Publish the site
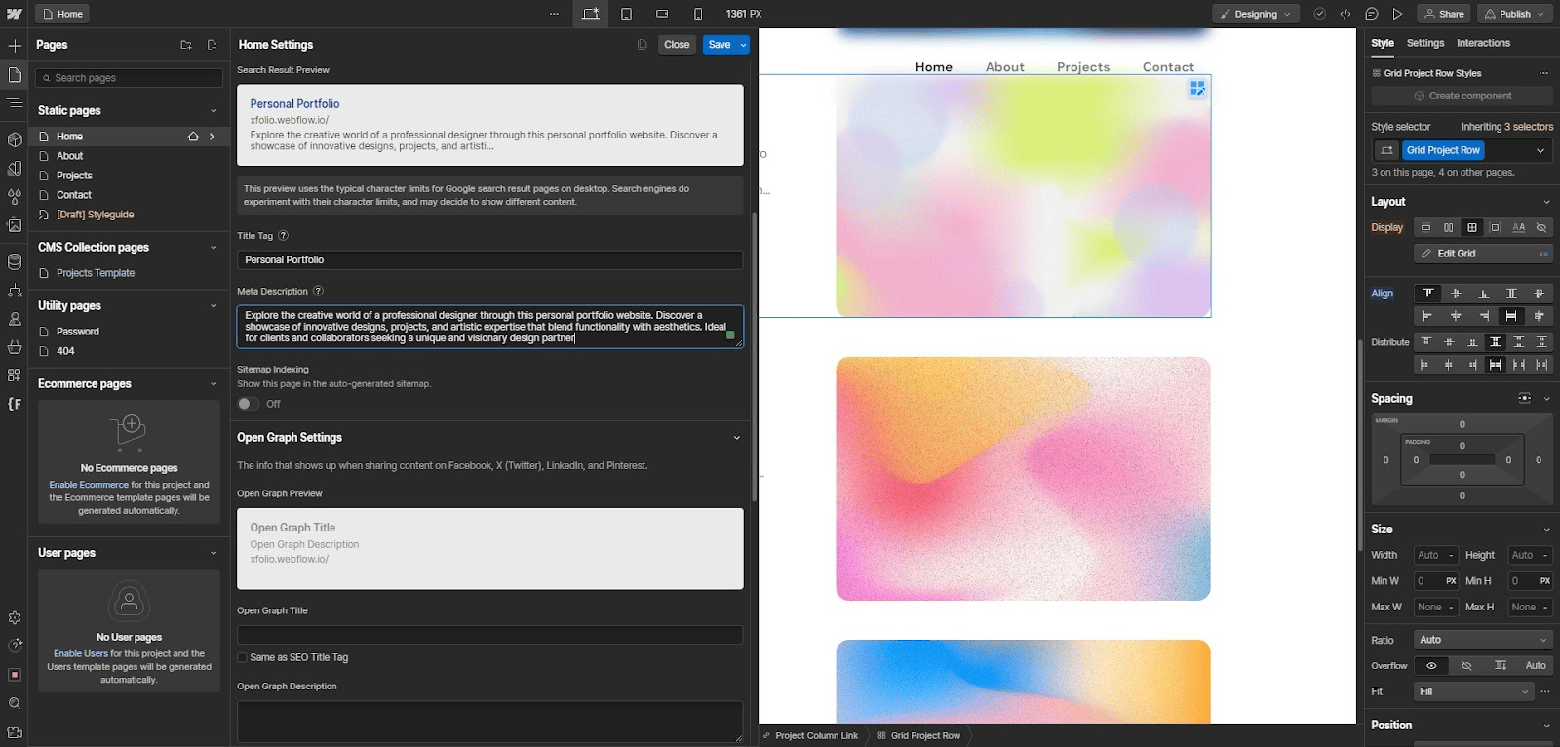1560x747 pixels. (x=1514, y=13)
